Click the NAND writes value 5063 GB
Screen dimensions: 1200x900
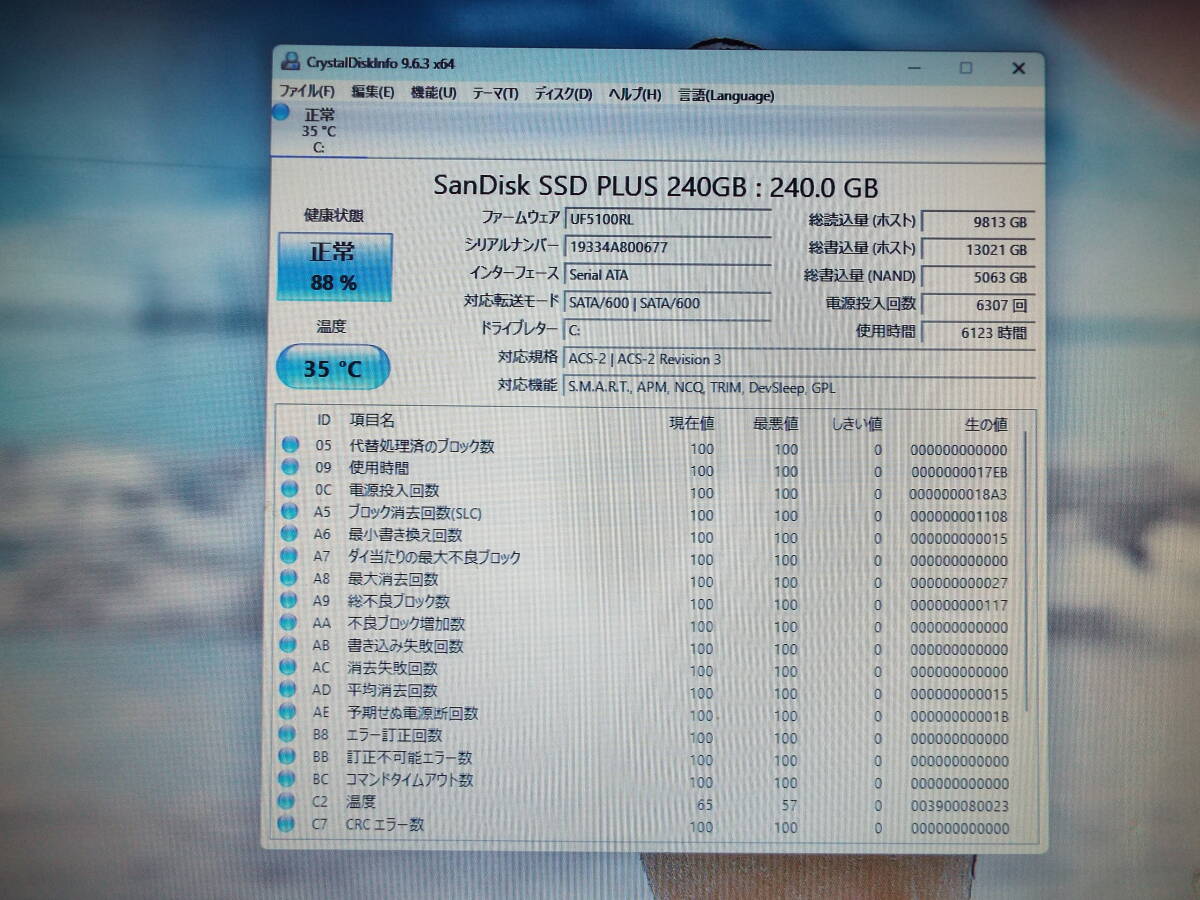point(977,277)
